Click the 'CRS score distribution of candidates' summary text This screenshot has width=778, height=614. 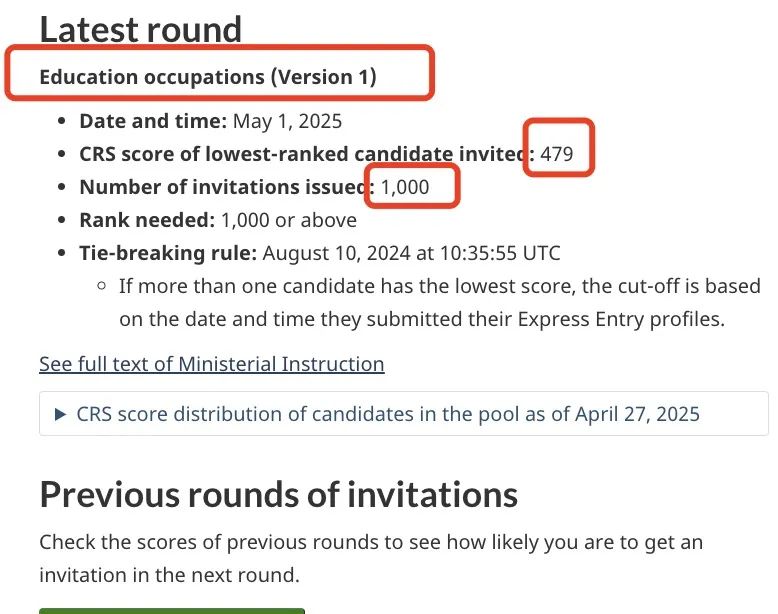[x=388, y=414]
